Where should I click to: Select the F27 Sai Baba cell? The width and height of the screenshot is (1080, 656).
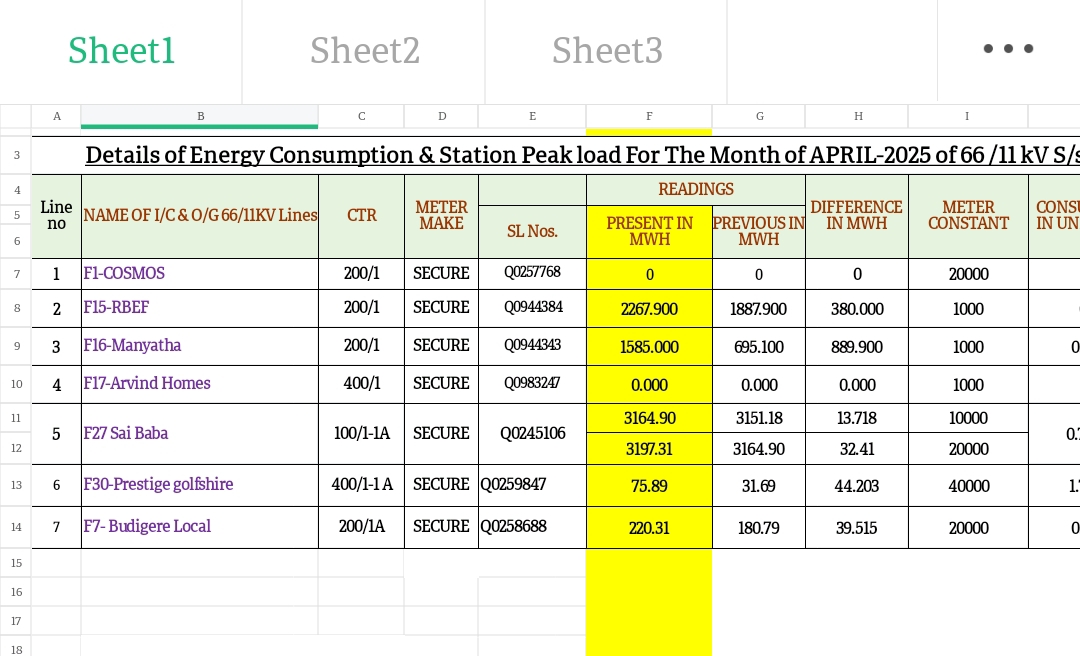click(200, 434)
